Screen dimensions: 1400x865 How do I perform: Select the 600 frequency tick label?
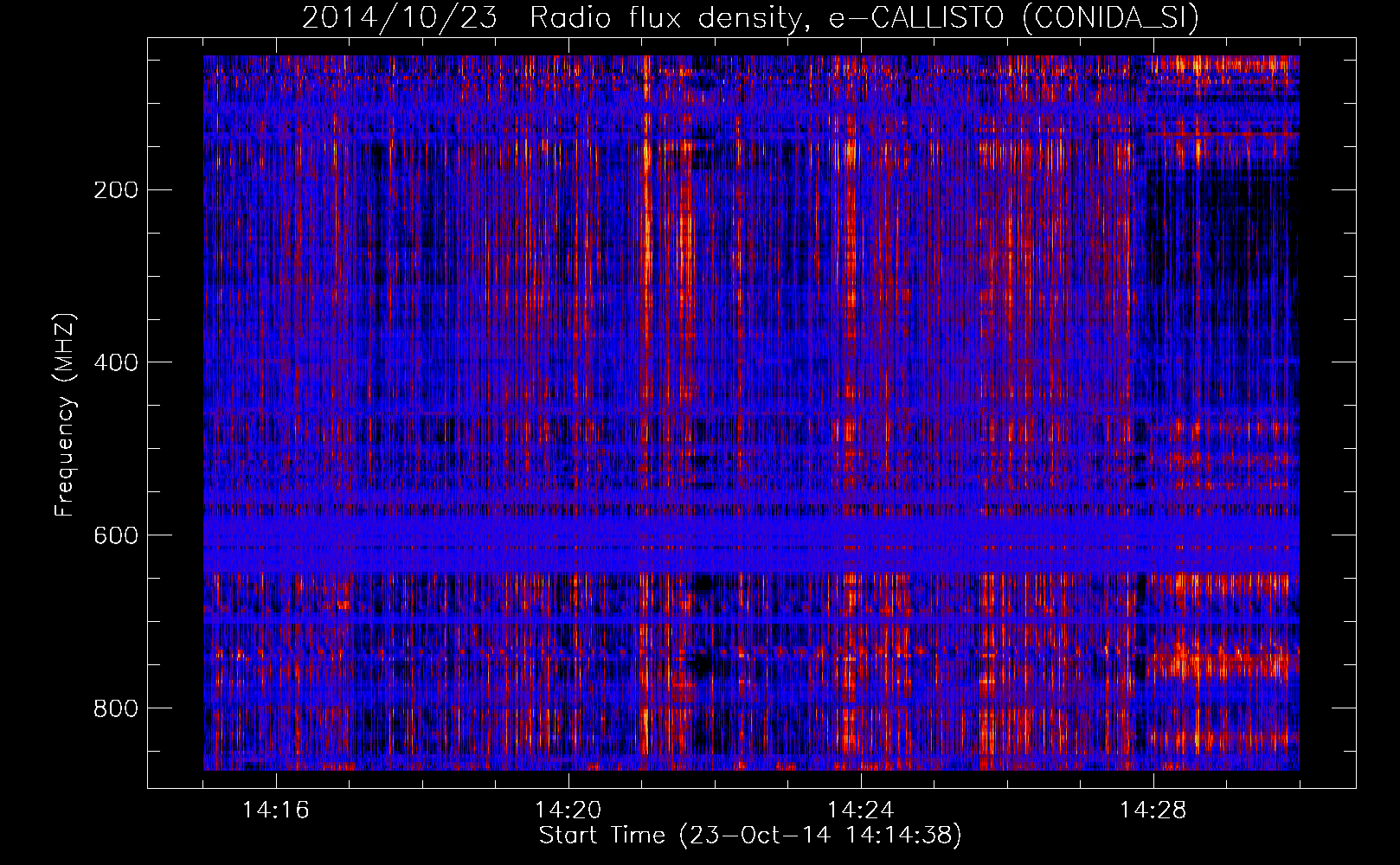116,535
